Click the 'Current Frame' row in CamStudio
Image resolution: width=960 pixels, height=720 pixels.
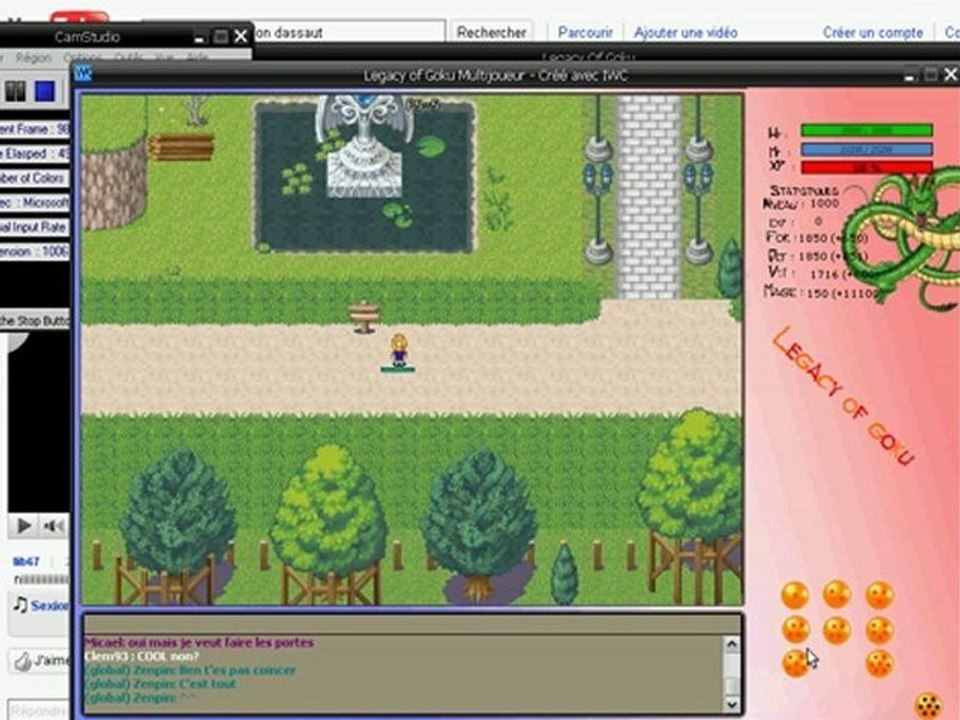(35, 129)
